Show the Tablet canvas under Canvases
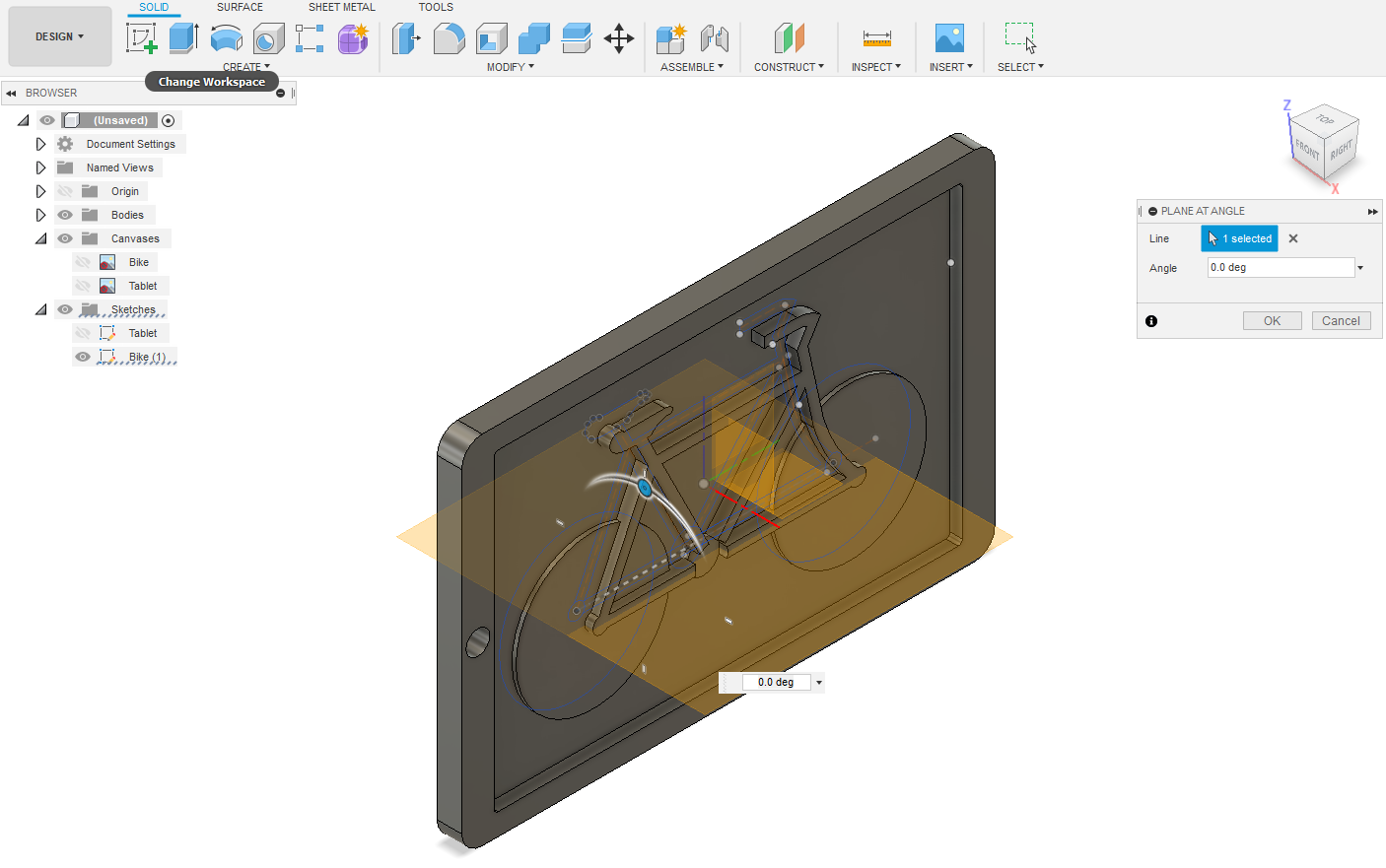This screenshot has height=868, width=1386. 83,286
